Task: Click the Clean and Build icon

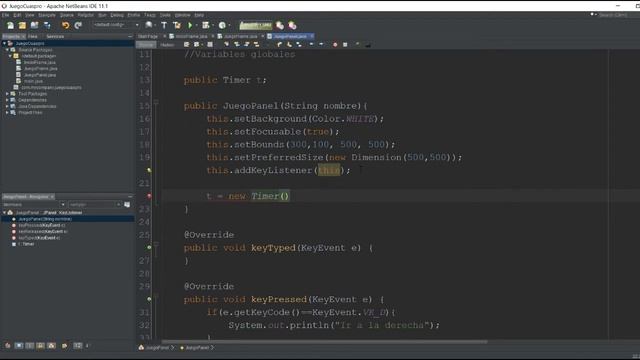Action: 177,25
